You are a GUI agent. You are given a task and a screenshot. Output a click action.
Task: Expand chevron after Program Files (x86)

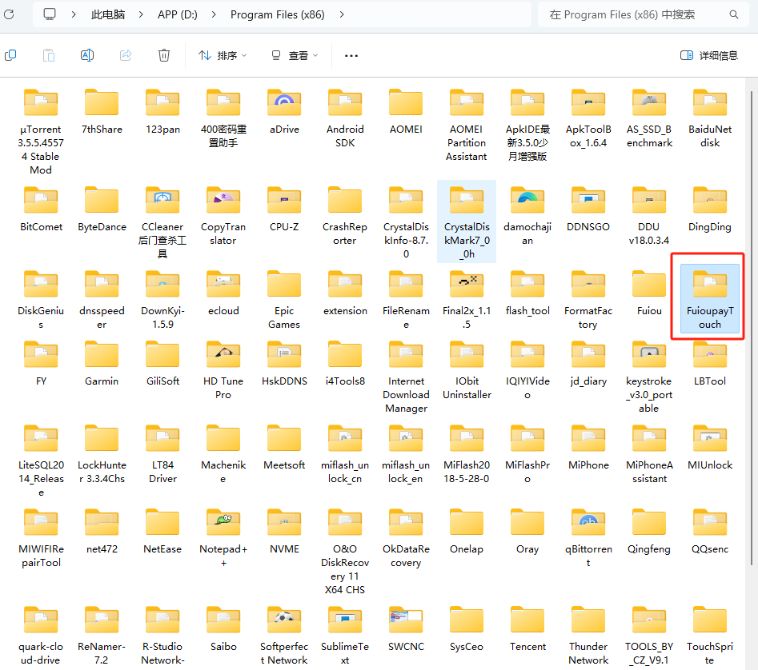(342, 15)
